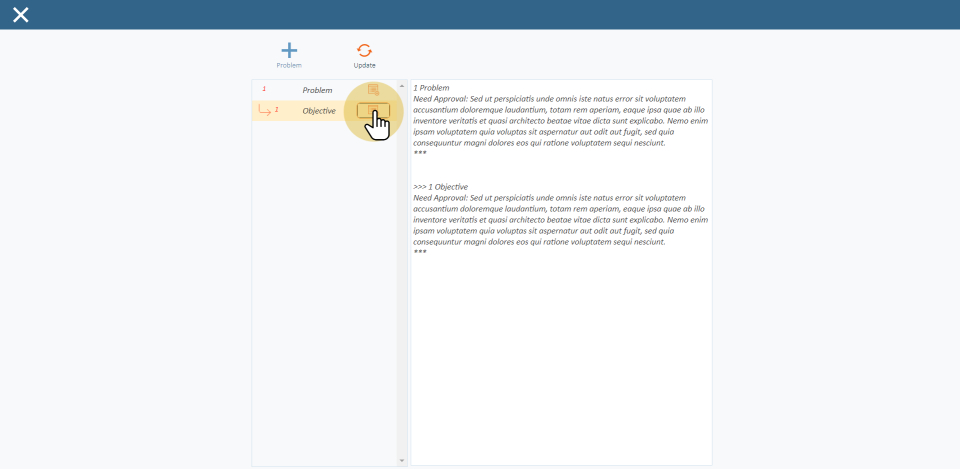
Task: Click the plus icon to add Problem
Action: point(289,50)
